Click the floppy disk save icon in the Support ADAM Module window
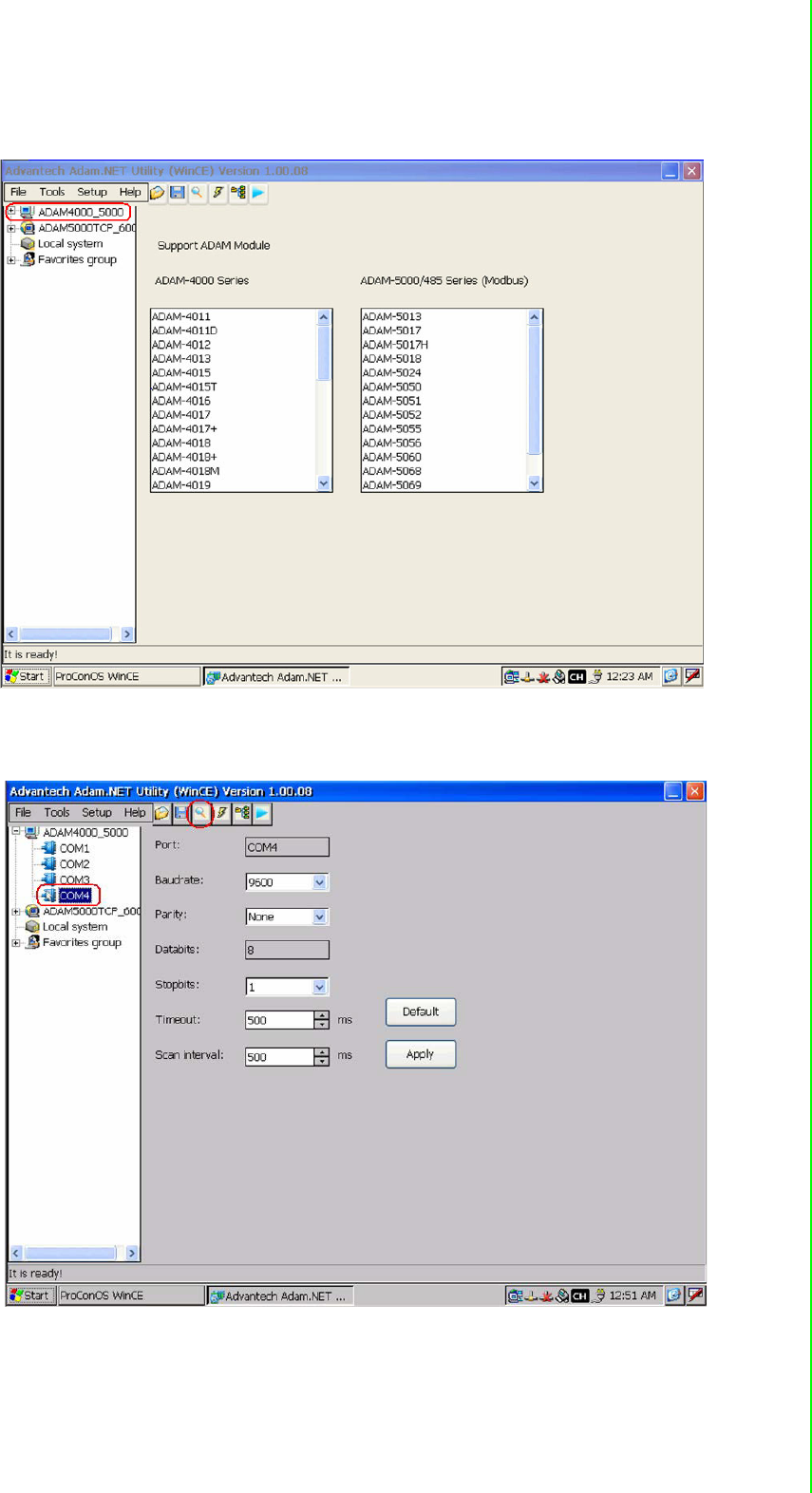Screen dimensions: 812x1493 177,193
